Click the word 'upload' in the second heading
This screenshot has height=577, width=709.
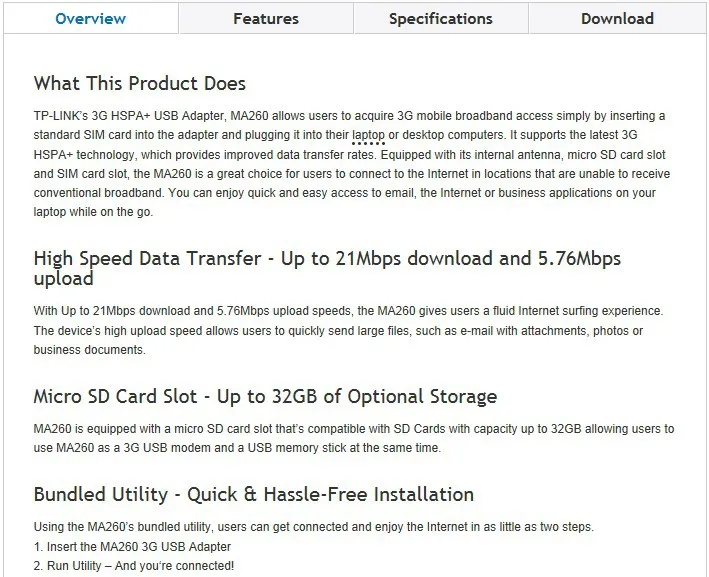(63, 279)
